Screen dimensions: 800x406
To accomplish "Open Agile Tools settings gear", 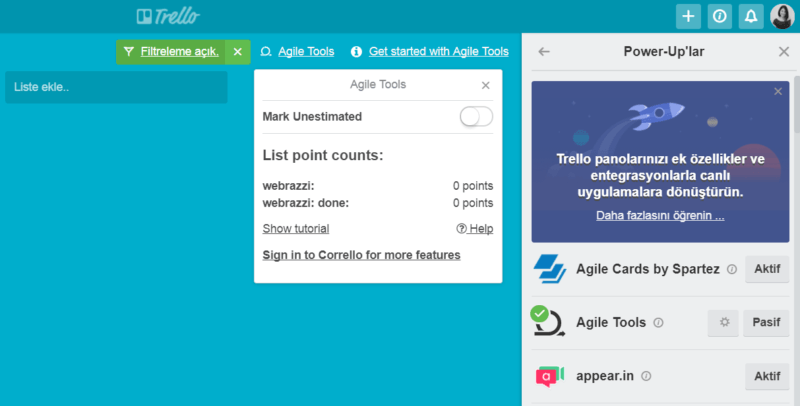I will (723, 323).
